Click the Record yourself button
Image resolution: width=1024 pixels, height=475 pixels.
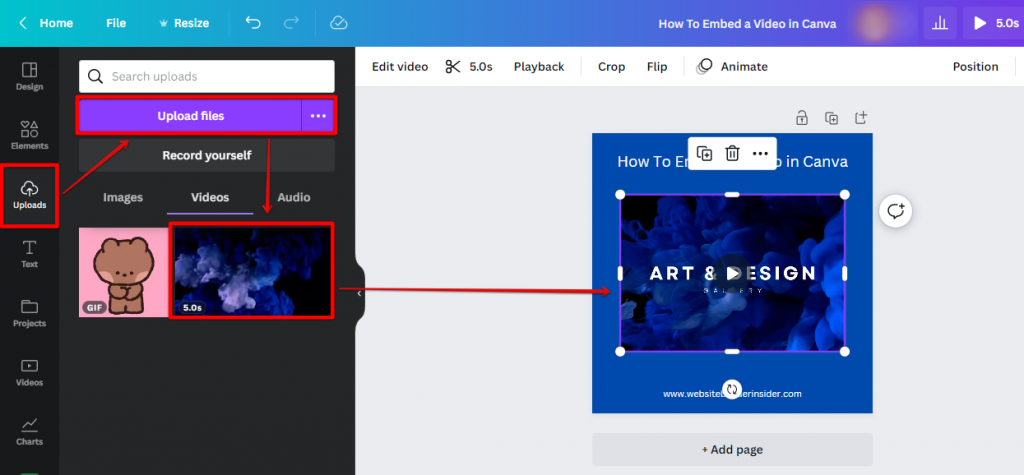pos(207,156)
